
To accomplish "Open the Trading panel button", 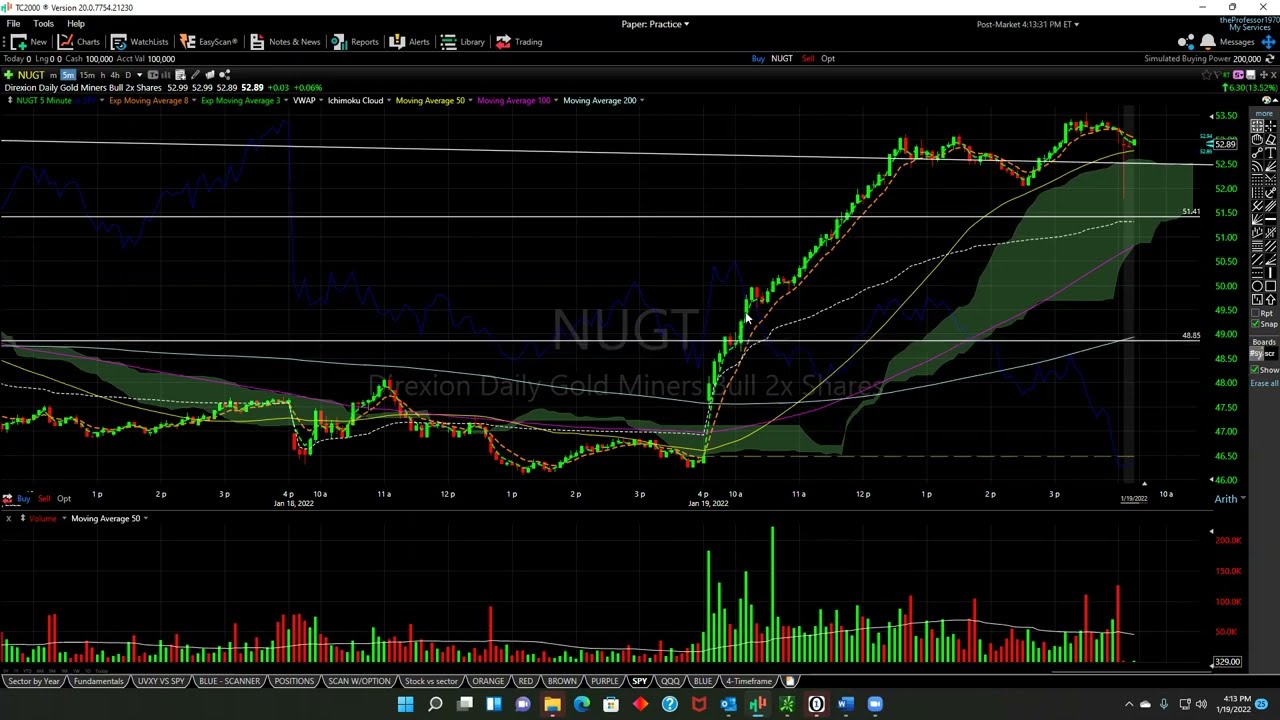I will tap(519, 41).
